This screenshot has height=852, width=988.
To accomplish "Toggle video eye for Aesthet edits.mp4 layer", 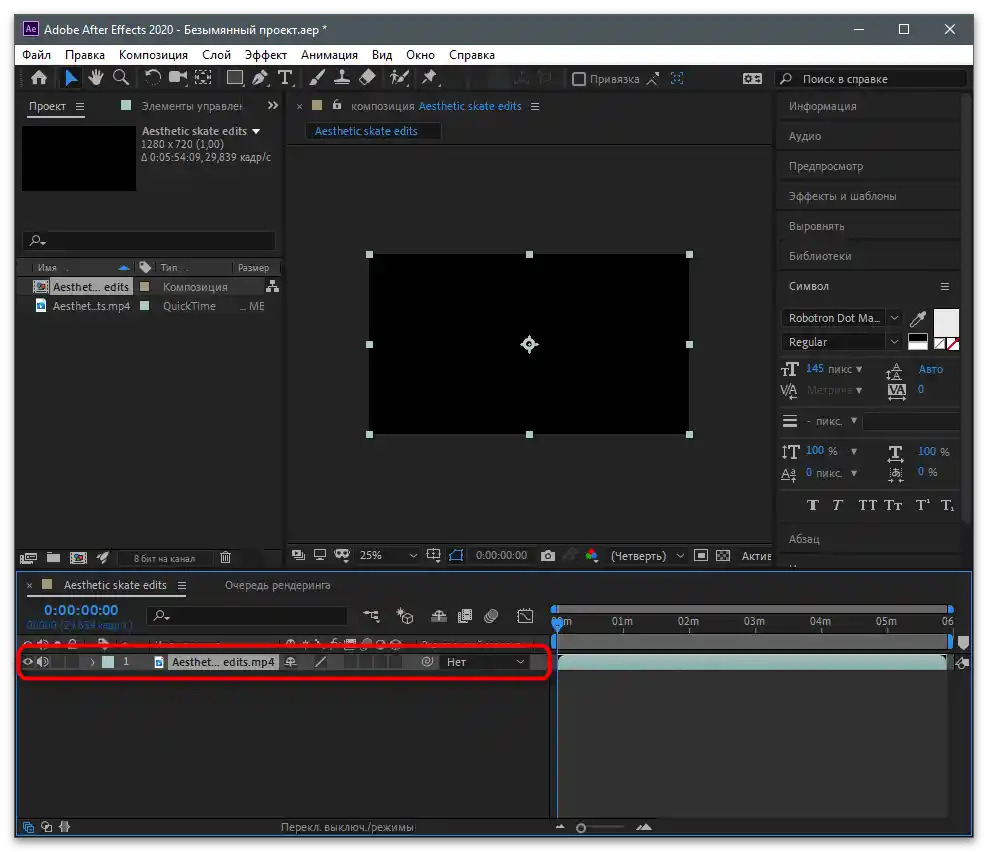I will pyautogui.click(x=28, y=662).
